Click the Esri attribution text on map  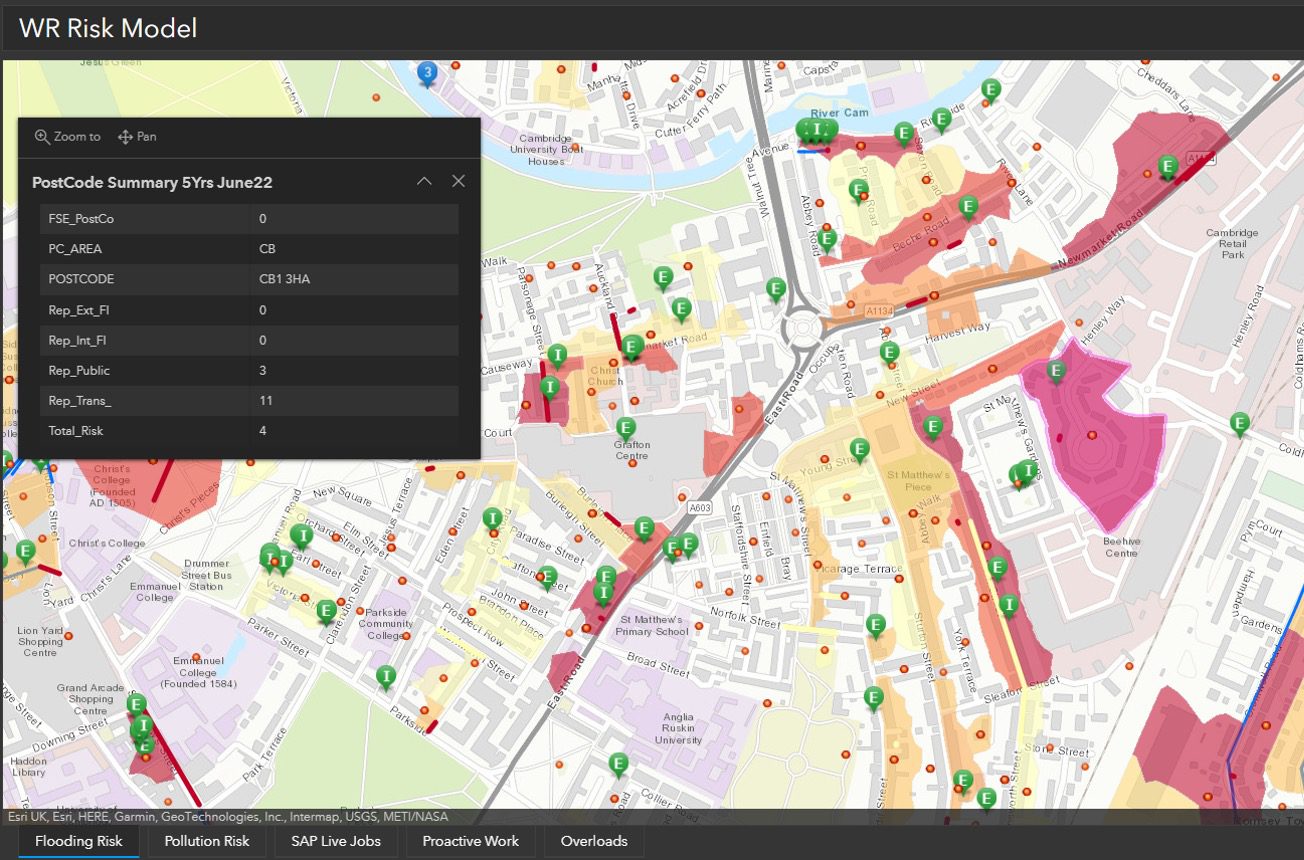click(228, 816)
